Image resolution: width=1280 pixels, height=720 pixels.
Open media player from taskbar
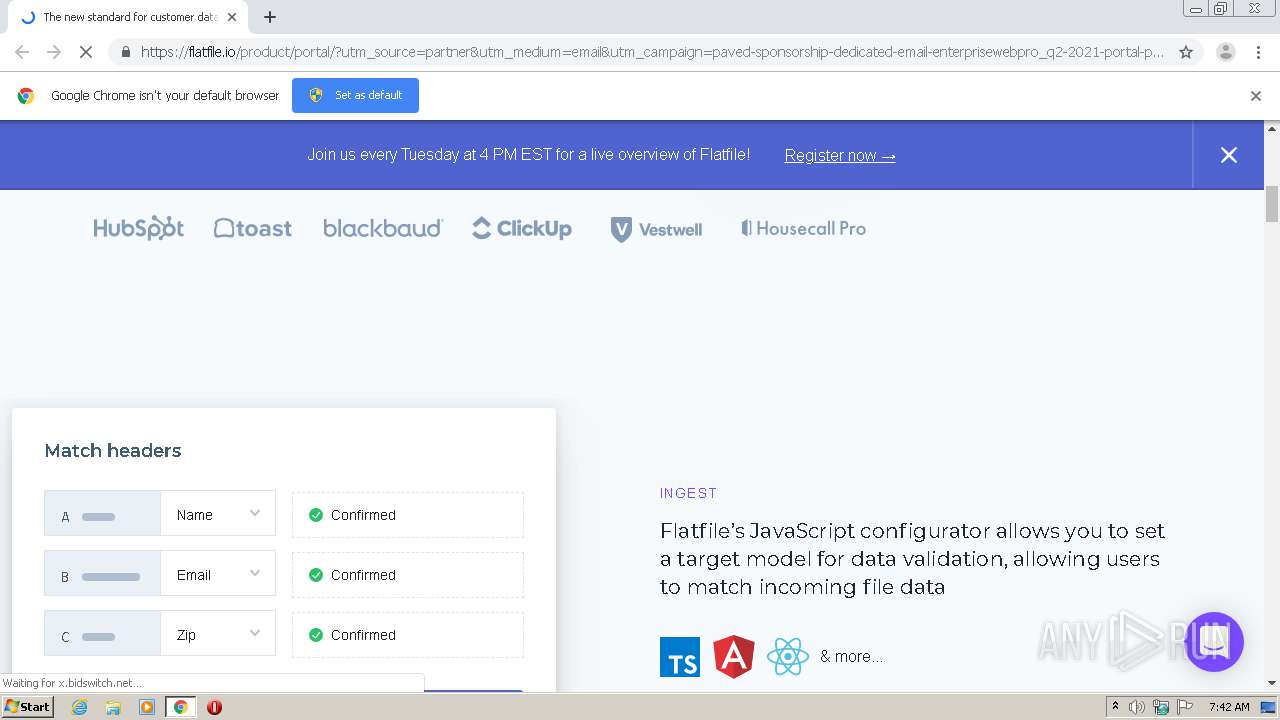147,707
